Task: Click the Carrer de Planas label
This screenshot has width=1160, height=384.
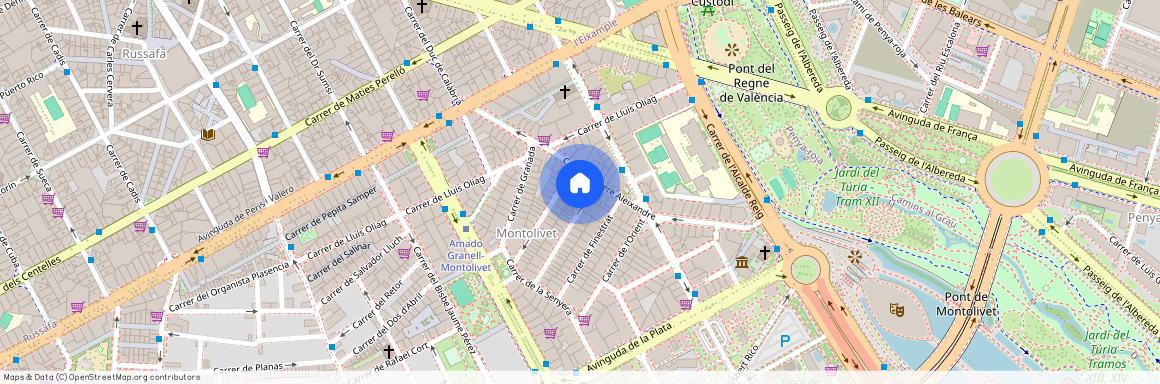Action: point(249,368)
